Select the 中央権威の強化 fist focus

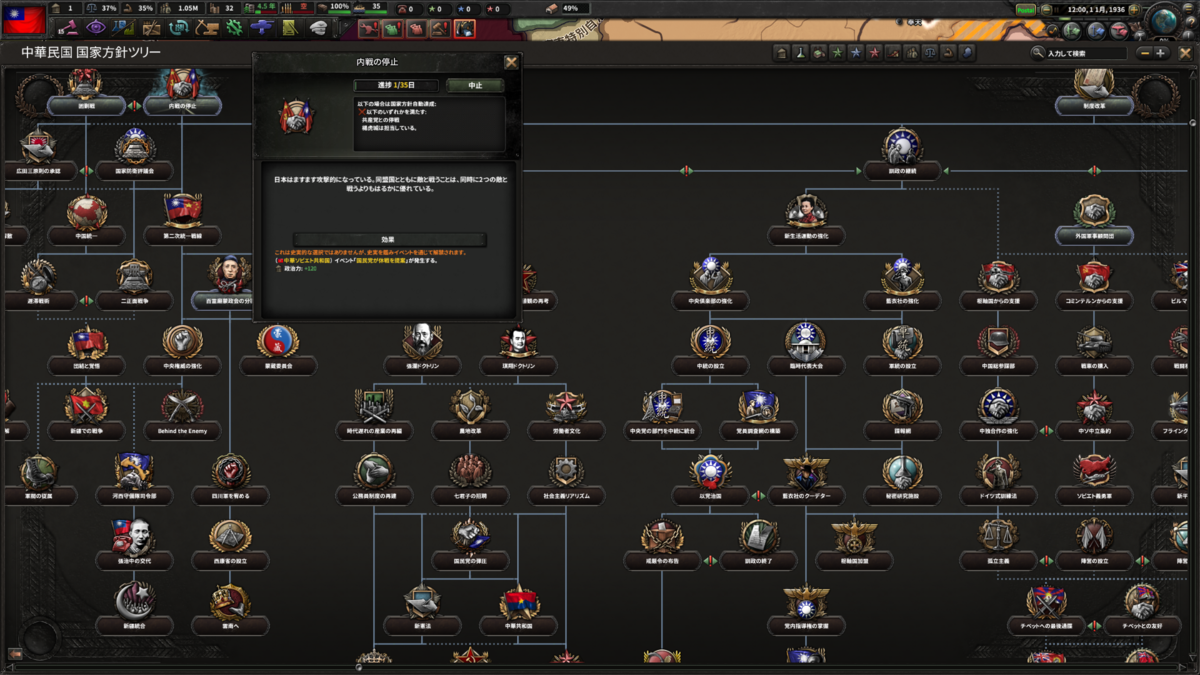pos(182,348)
